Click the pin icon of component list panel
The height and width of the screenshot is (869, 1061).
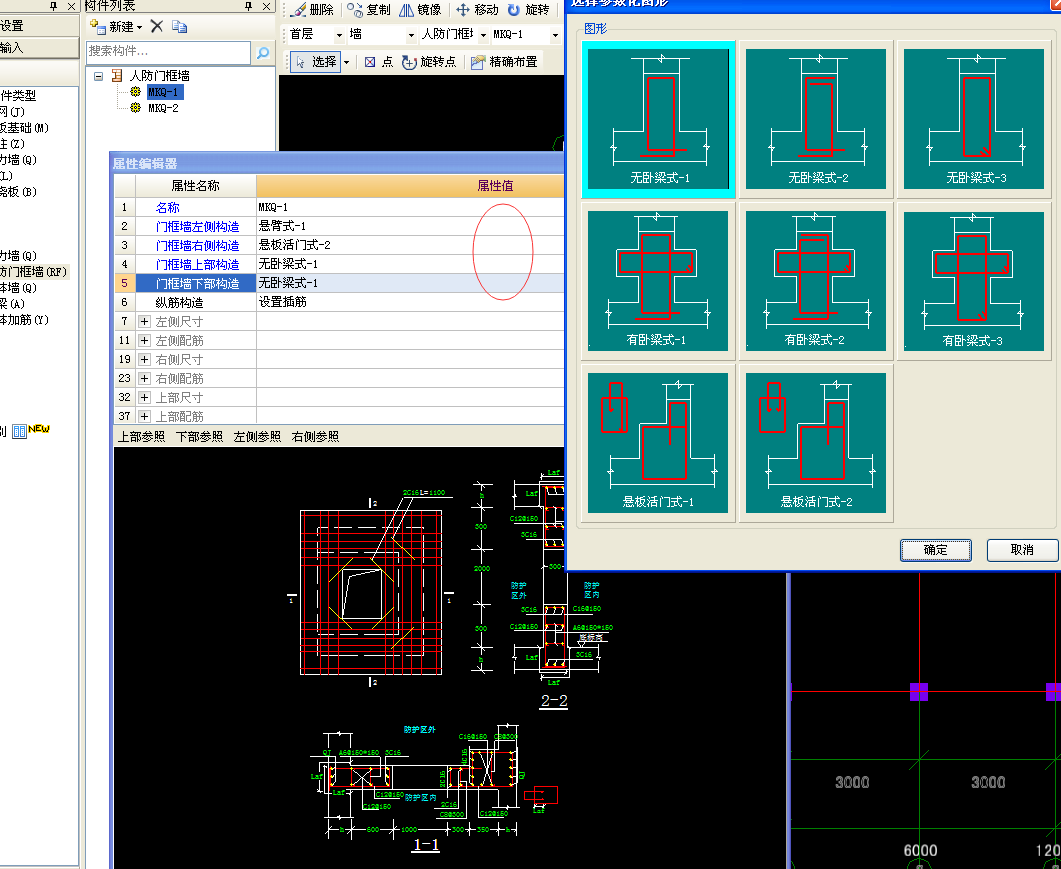248,6
